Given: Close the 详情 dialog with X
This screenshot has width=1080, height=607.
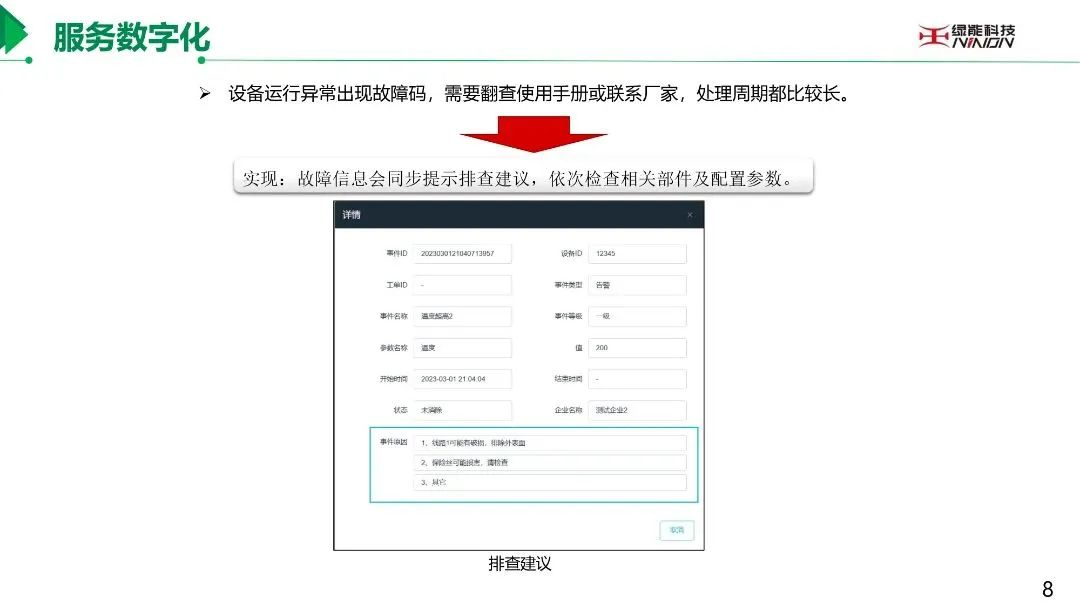Looking at the screenshot, I should 689,215.
